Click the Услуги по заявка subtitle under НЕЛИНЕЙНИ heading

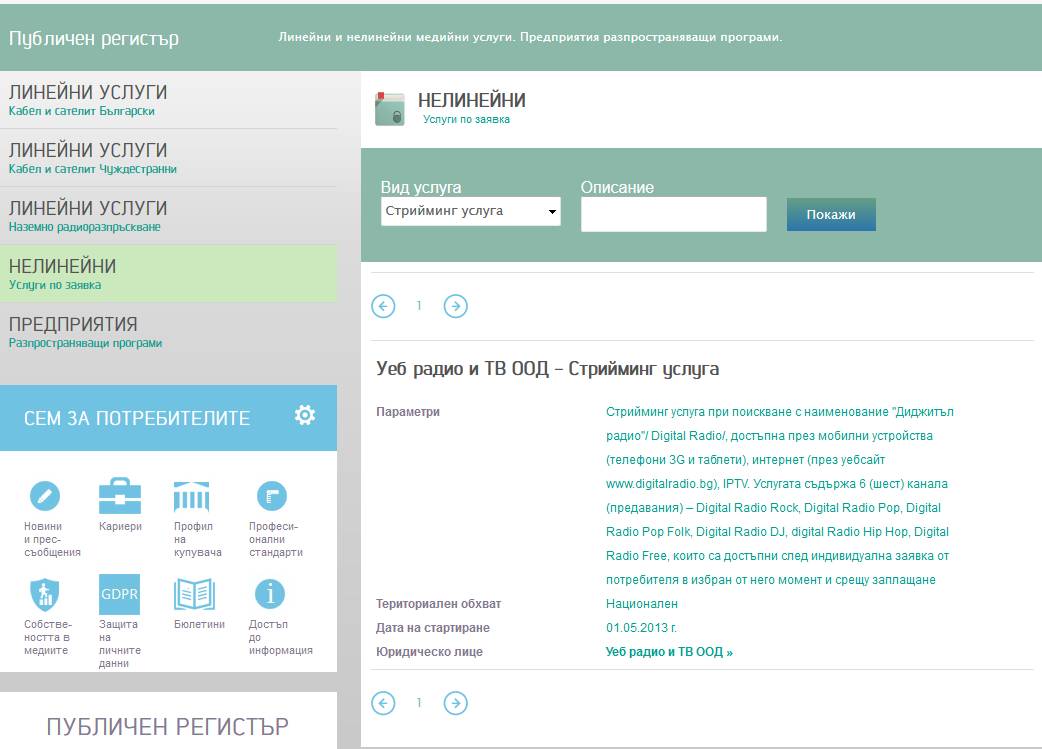pos(467,120)
